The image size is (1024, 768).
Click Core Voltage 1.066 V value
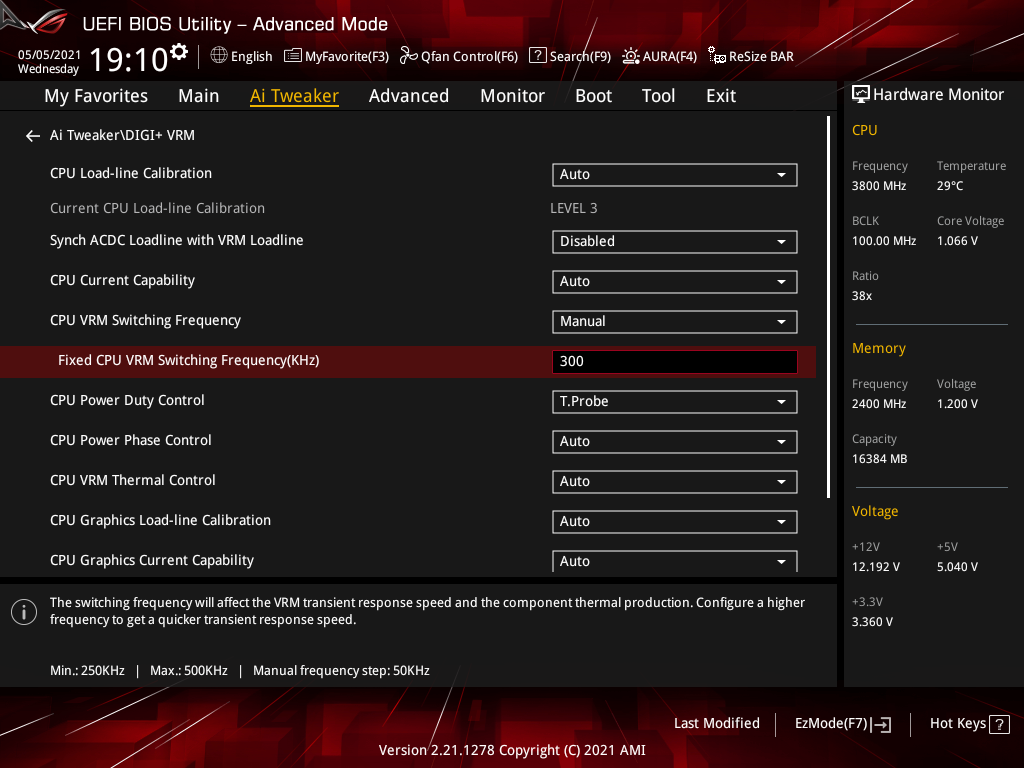coord(957,241)
